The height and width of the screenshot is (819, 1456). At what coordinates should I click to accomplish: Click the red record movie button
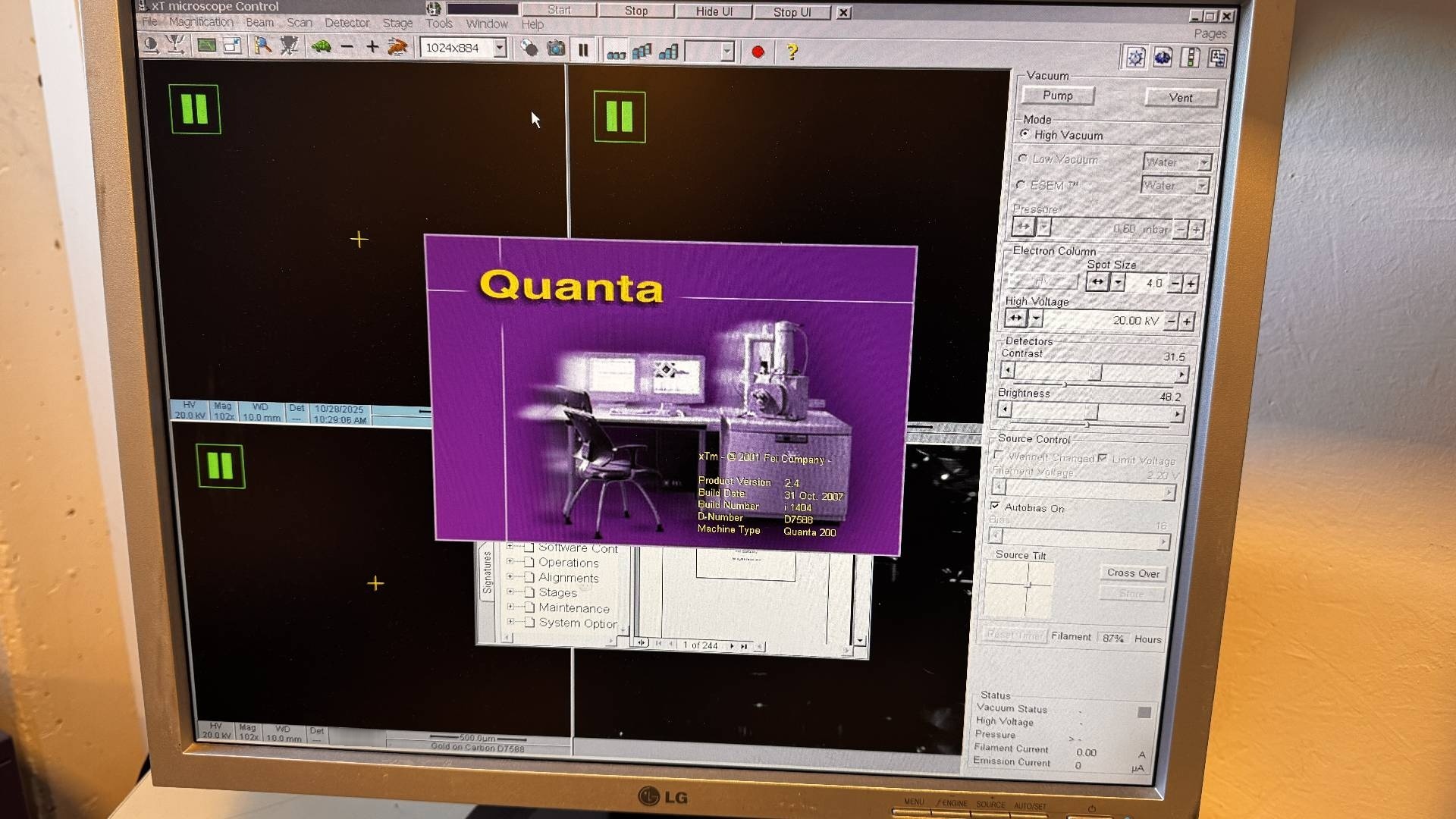click(x=758, y=52)
